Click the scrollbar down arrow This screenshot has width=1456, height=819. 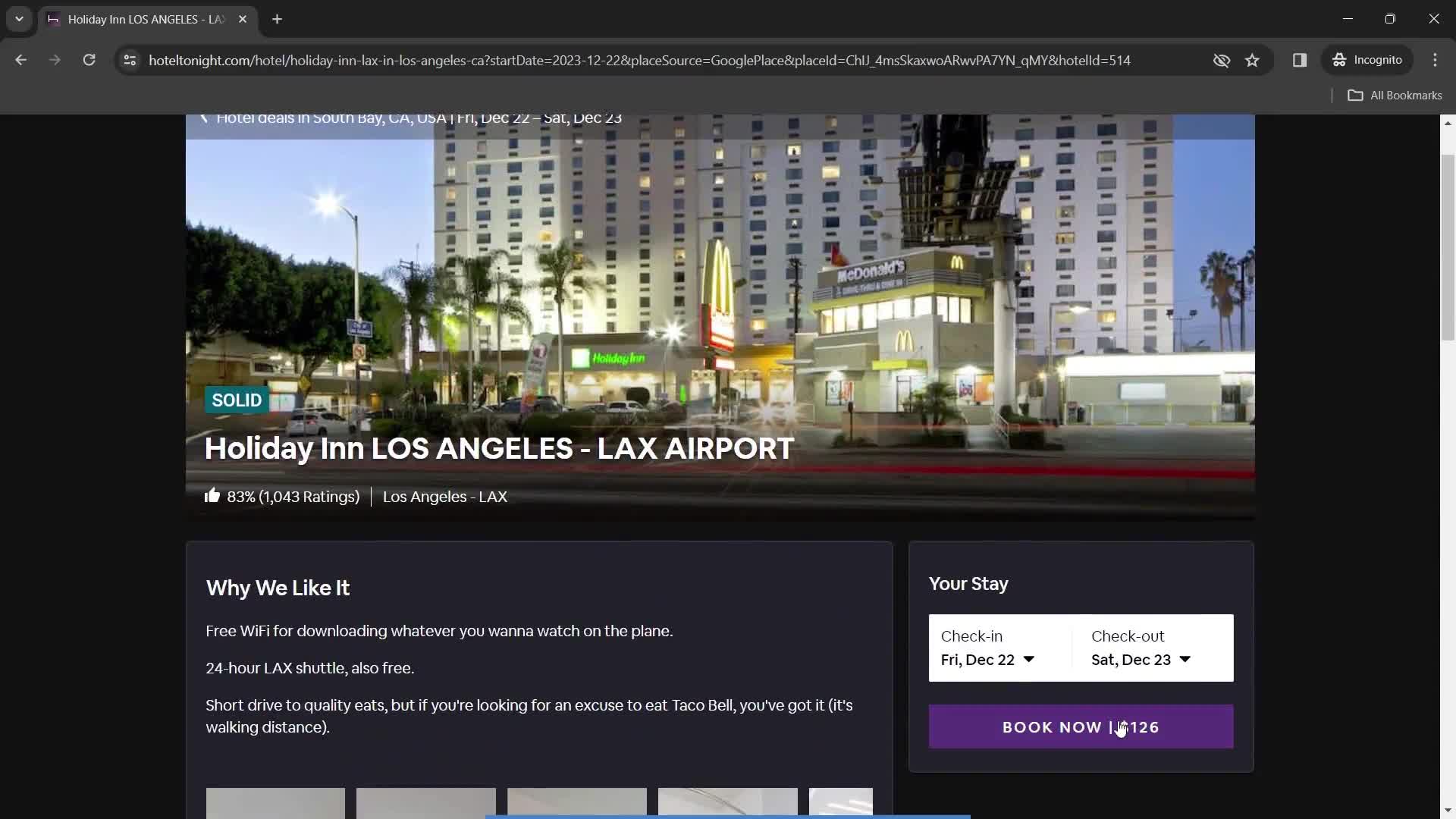pyautogui.click(x=1448, y=811)
